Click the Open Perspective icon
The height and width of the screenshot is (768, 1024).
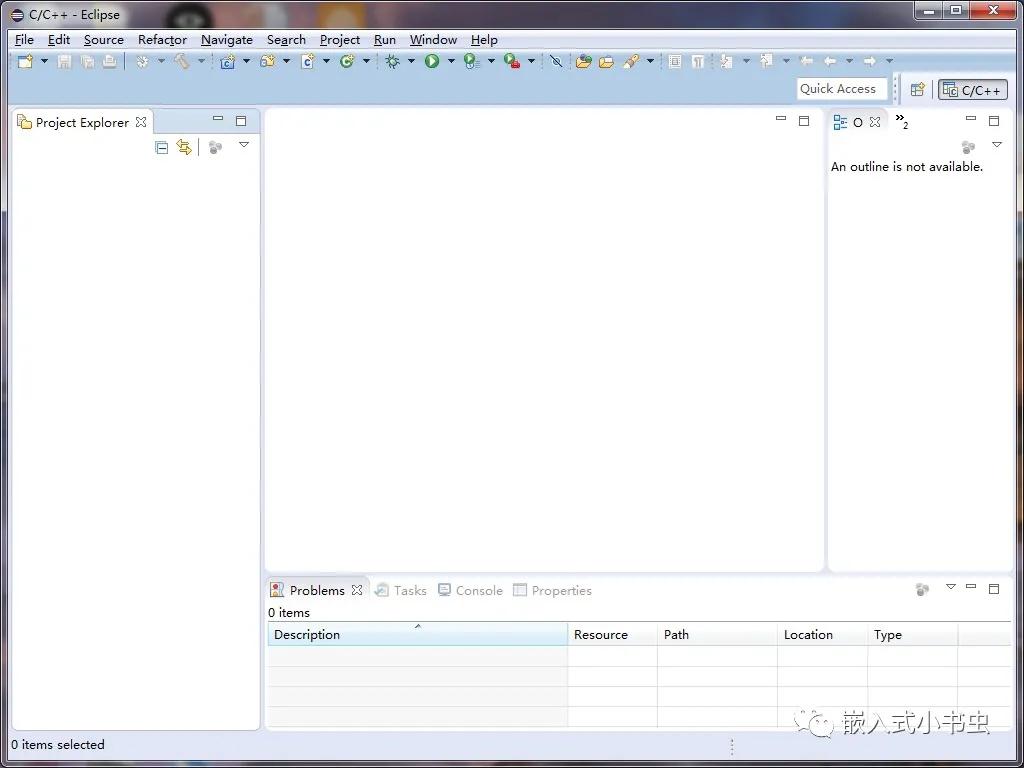(x=918, y=89)
